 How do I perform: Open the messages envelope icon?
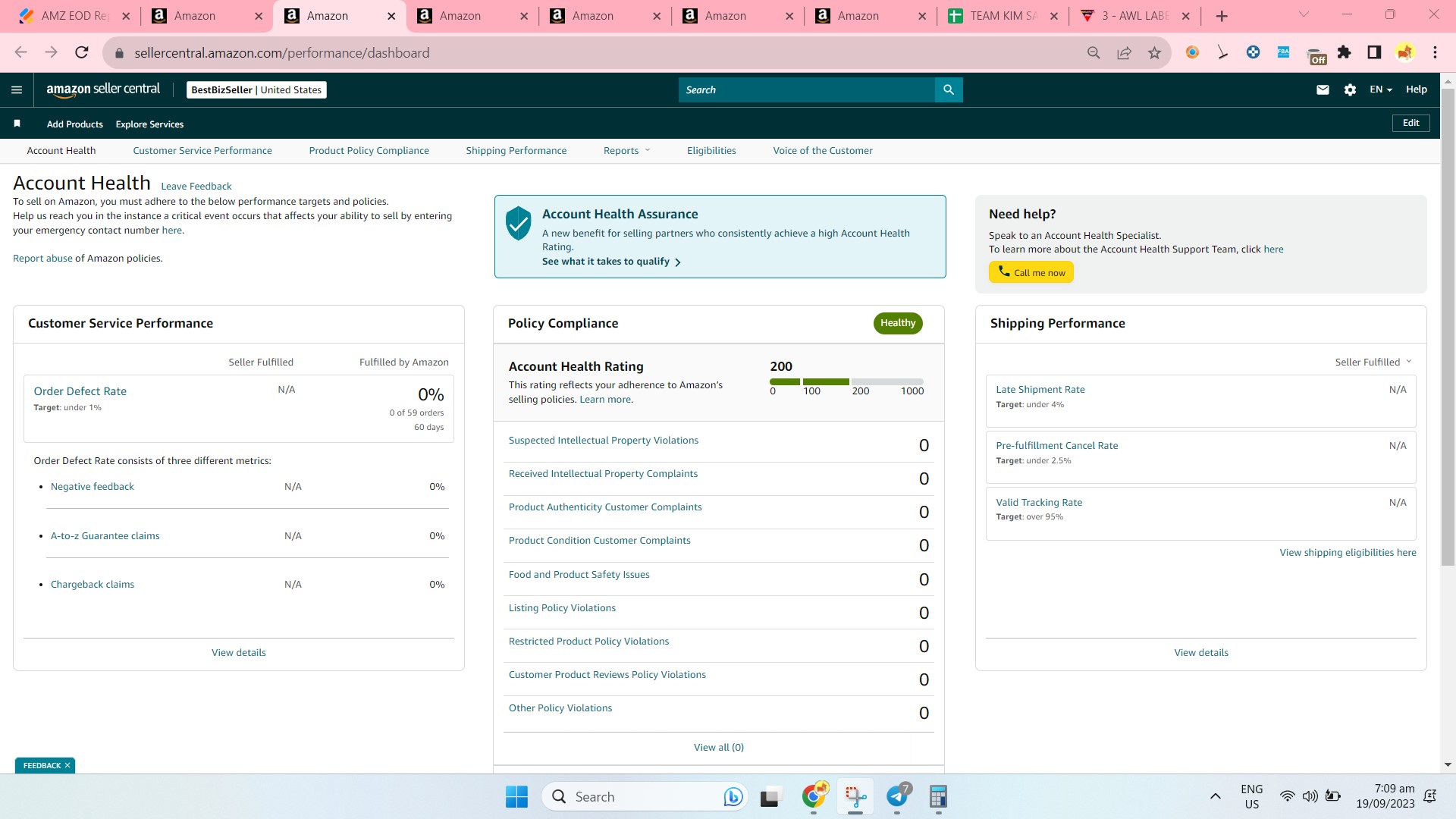[x=1323, y=89]
